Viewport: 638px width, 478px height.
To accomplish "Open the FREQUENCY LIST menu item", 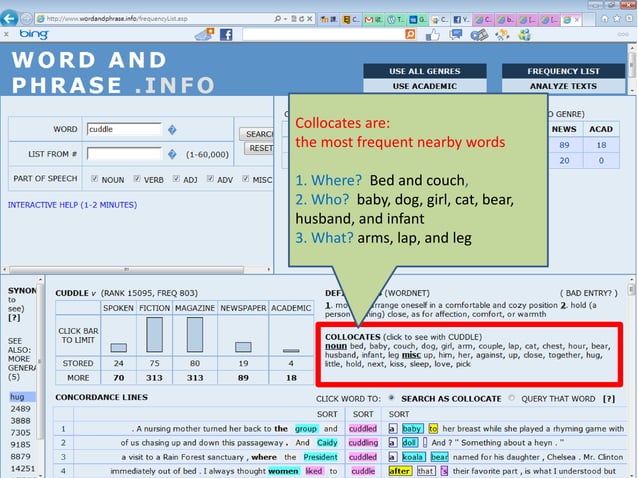I will click(564, 71).
